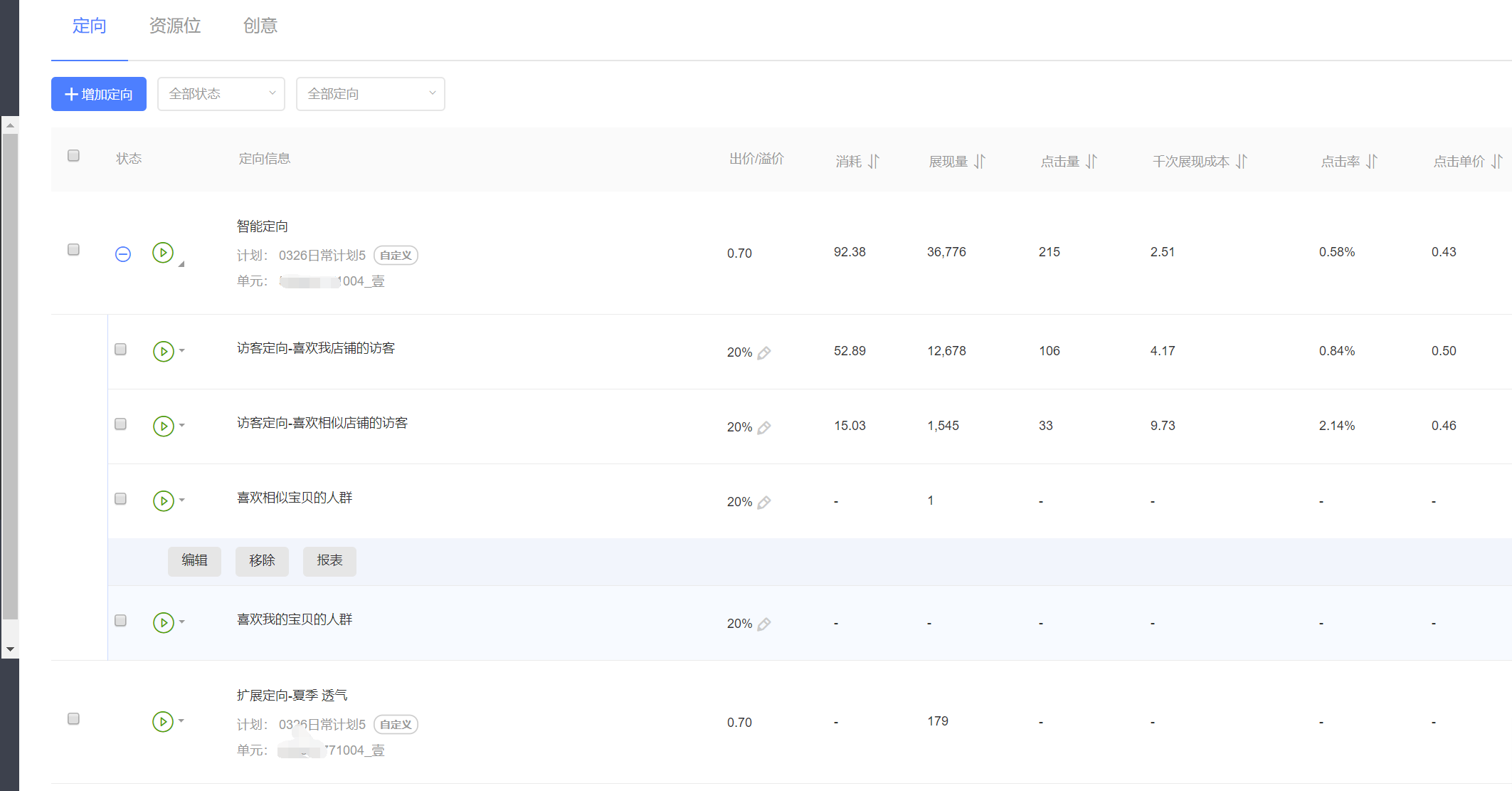This screenshot has width=1512, height=791.
Task: Click the green play status icon for 智能定向
Action: (x=163, y=252)
